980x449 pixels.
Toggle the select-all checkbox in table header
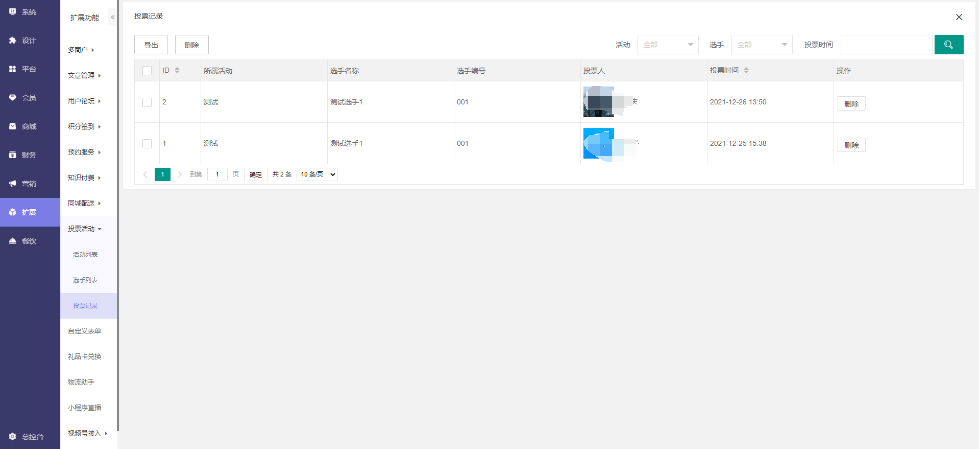pyautogui.click(x=147, y=70)
